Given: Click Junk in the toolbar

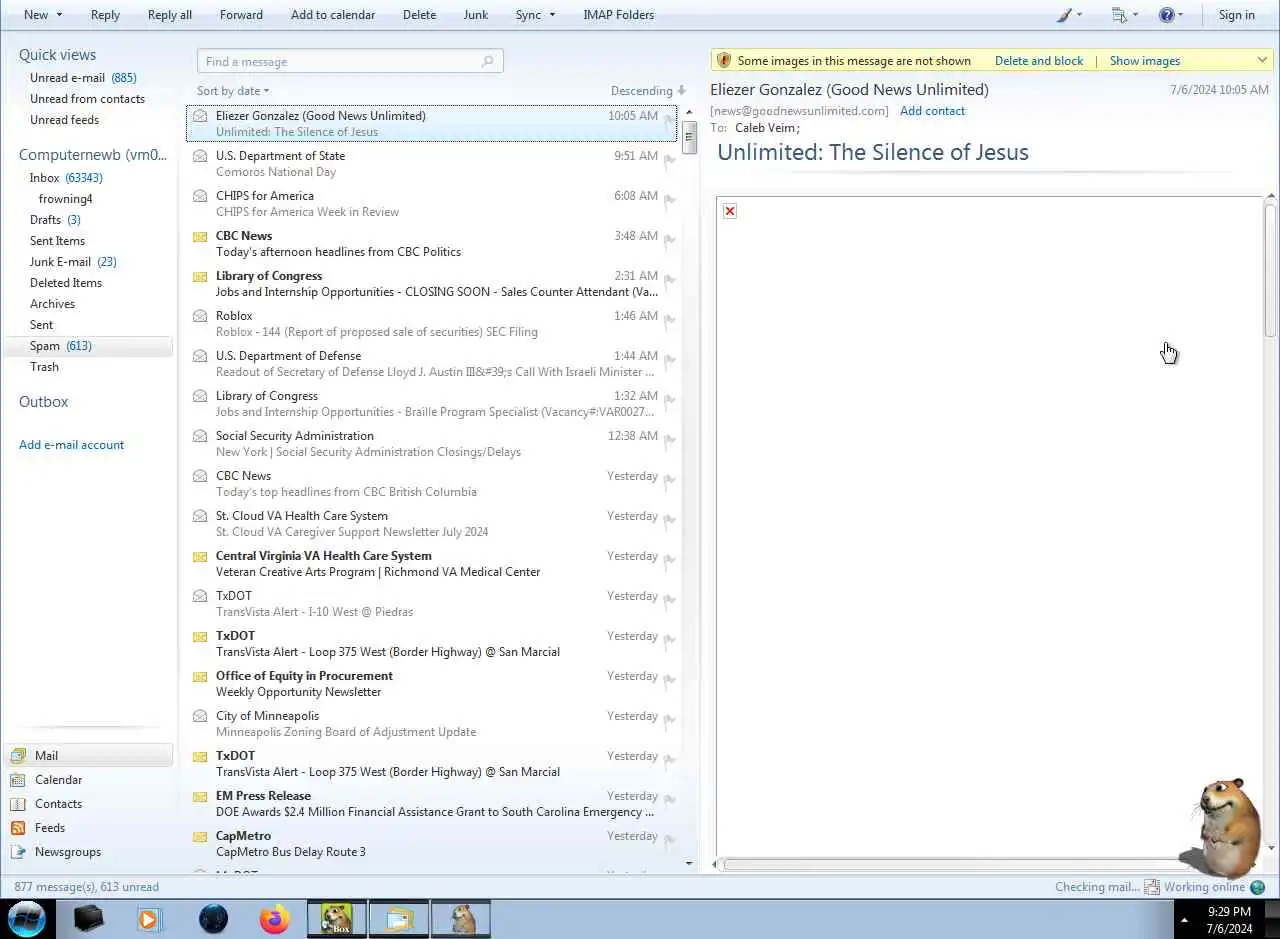Looking at the screenshot, I should (476, 15).
